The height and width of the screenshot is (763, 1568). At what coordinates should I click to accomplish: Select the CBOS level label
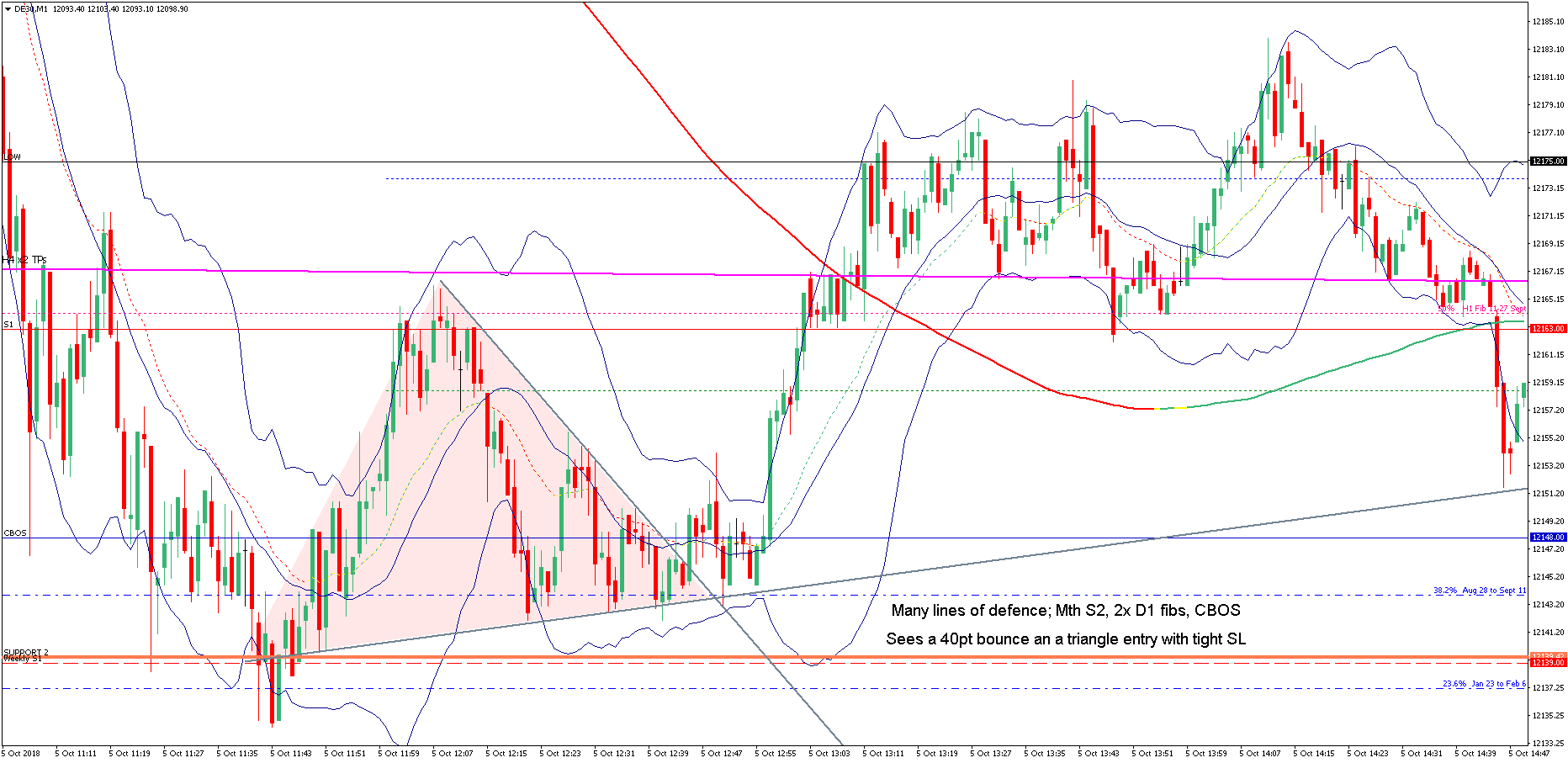[15, 533]
